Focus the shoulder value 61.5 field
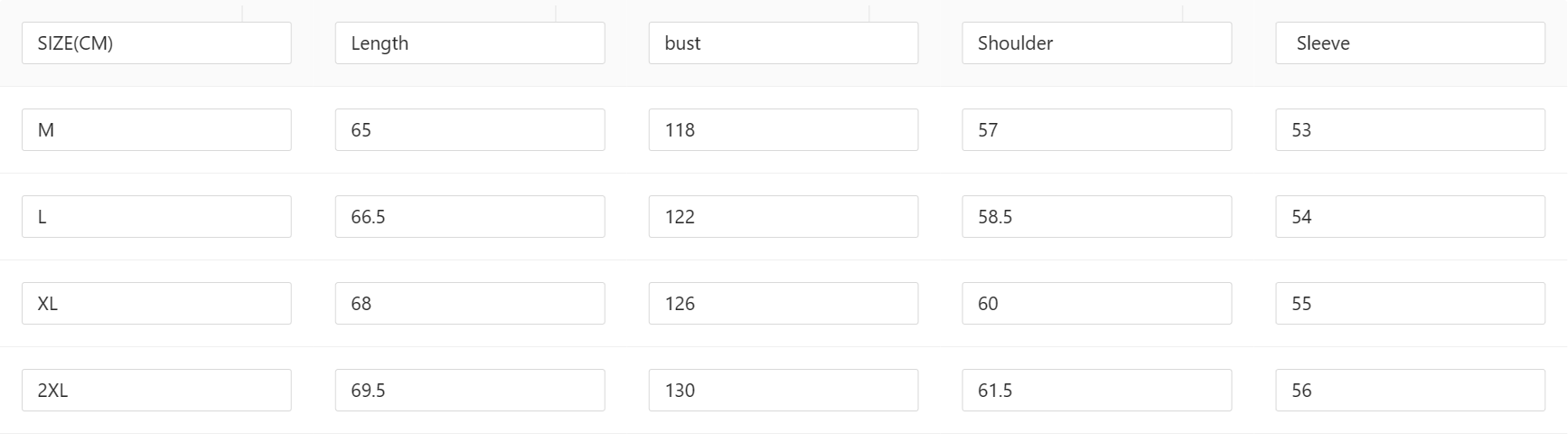This screenshot has width=1568, height=434. pyautogui.click(x=1096, y=391)
